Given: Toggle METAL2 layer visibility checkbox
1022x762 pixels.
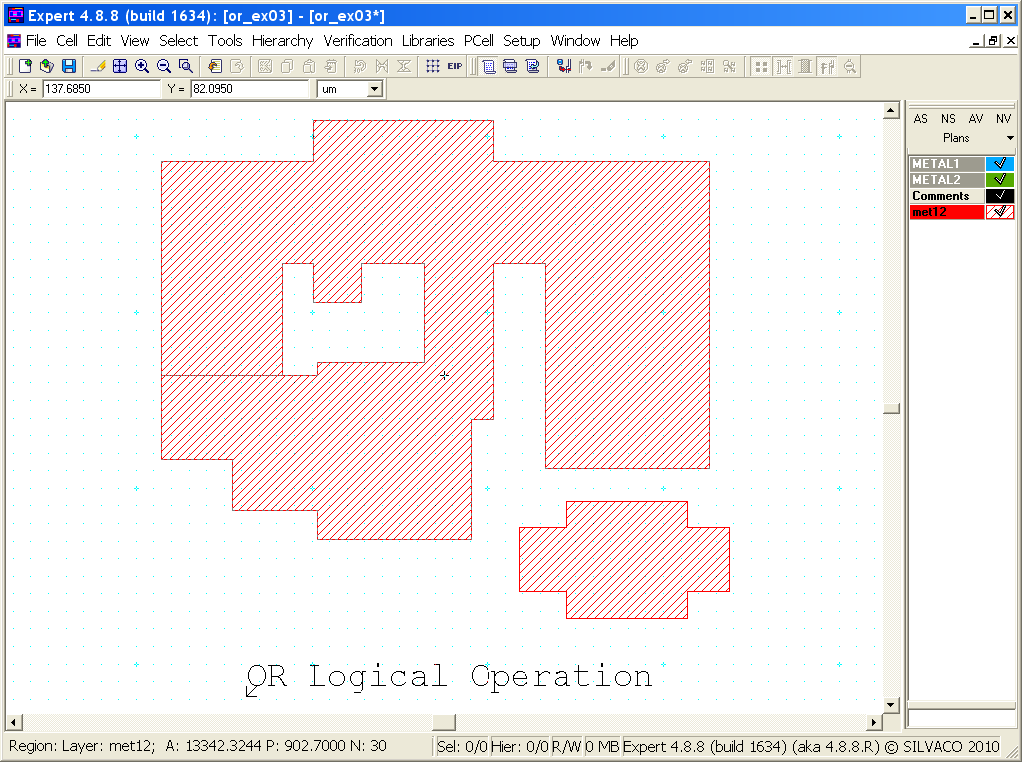Looking at the screenshot, I should tap(999, 180).
